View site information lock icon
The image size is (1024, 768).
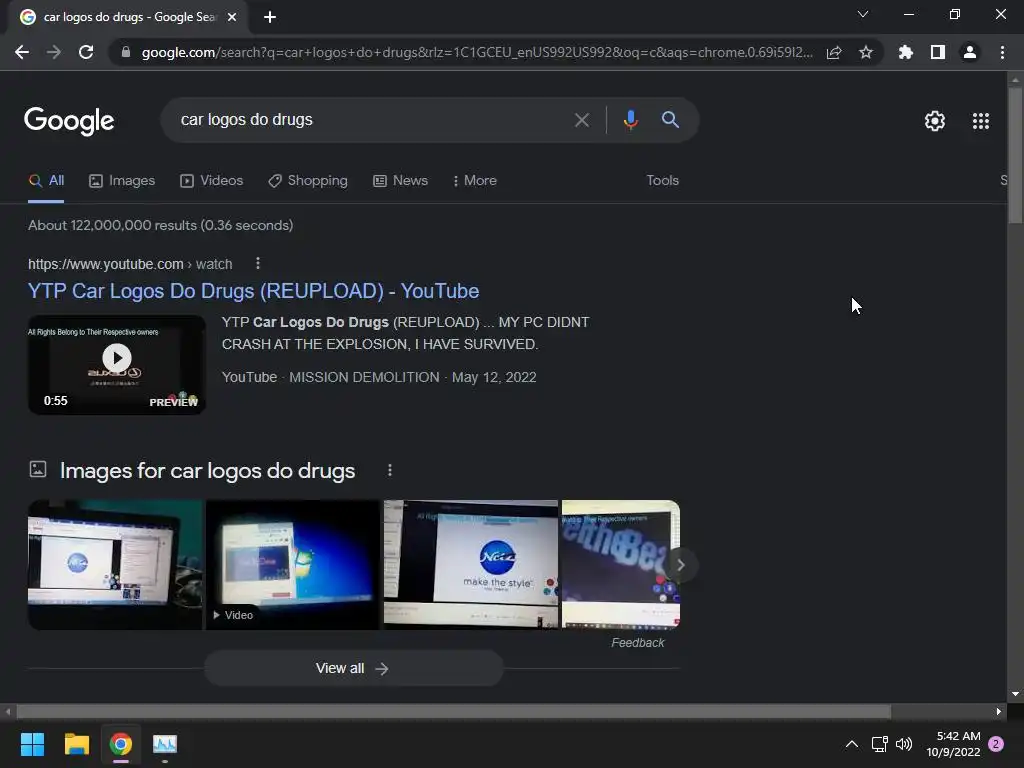126,52
